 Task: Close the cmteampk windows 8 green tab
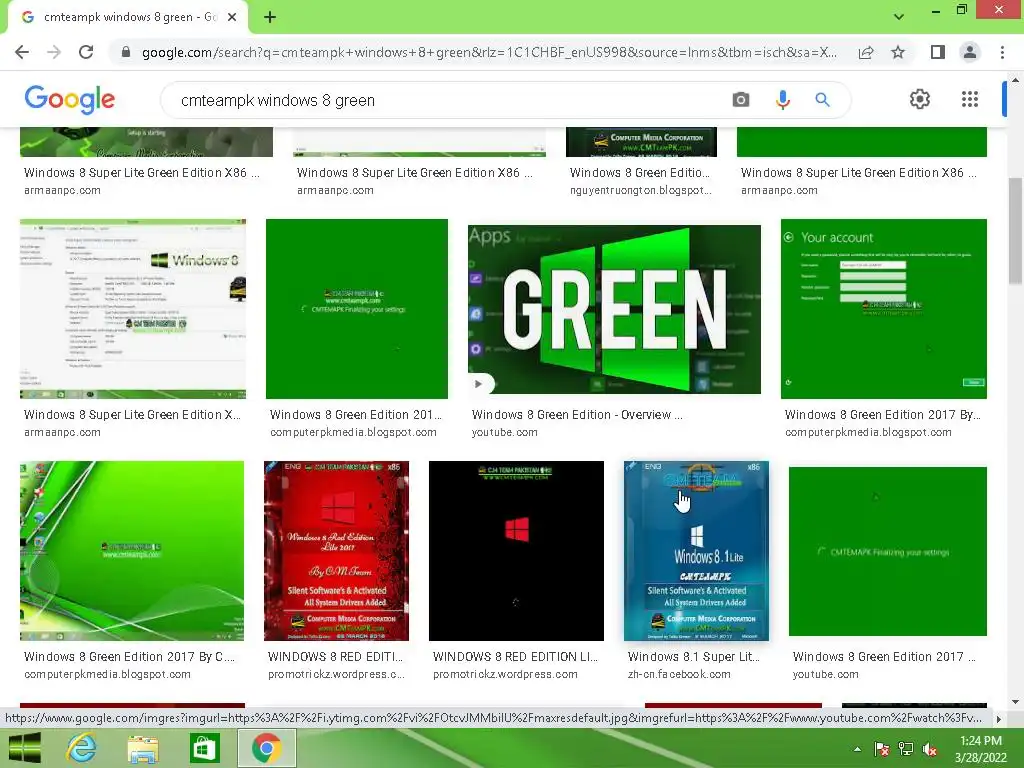232,17
